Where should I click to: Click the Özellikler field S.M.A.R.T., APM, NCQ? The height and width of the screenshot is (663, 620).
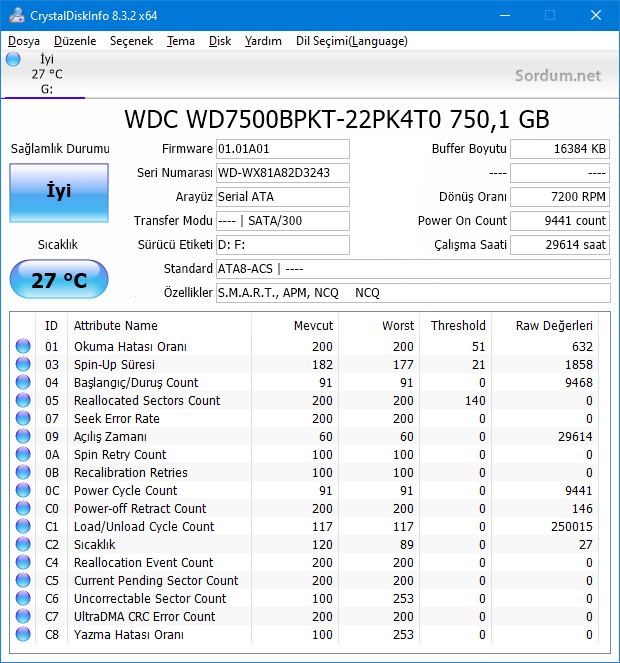pos(413,293)
